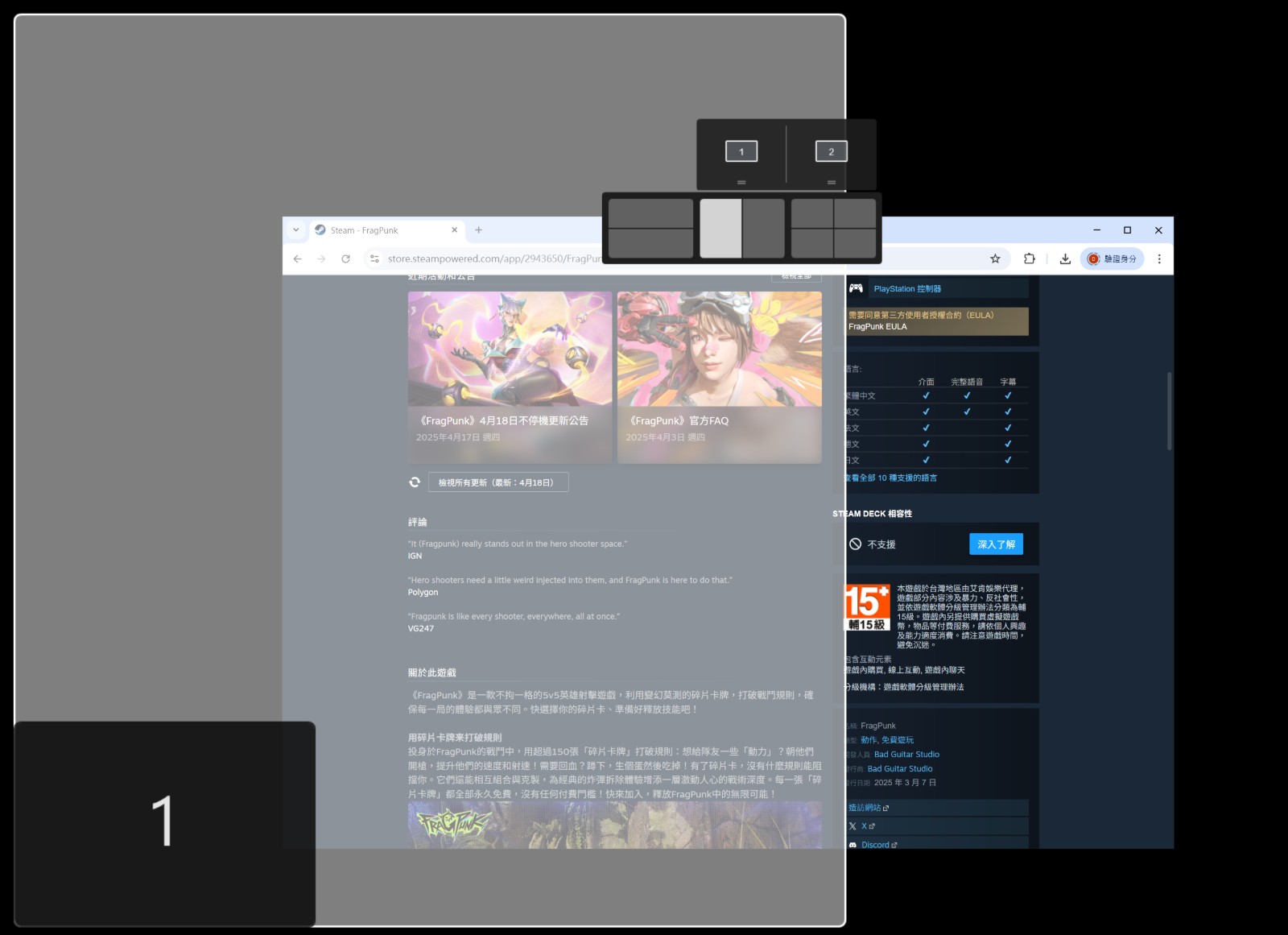Click the 不支援 unsupported icon
1288x935 pixels.
pos(855,544)
